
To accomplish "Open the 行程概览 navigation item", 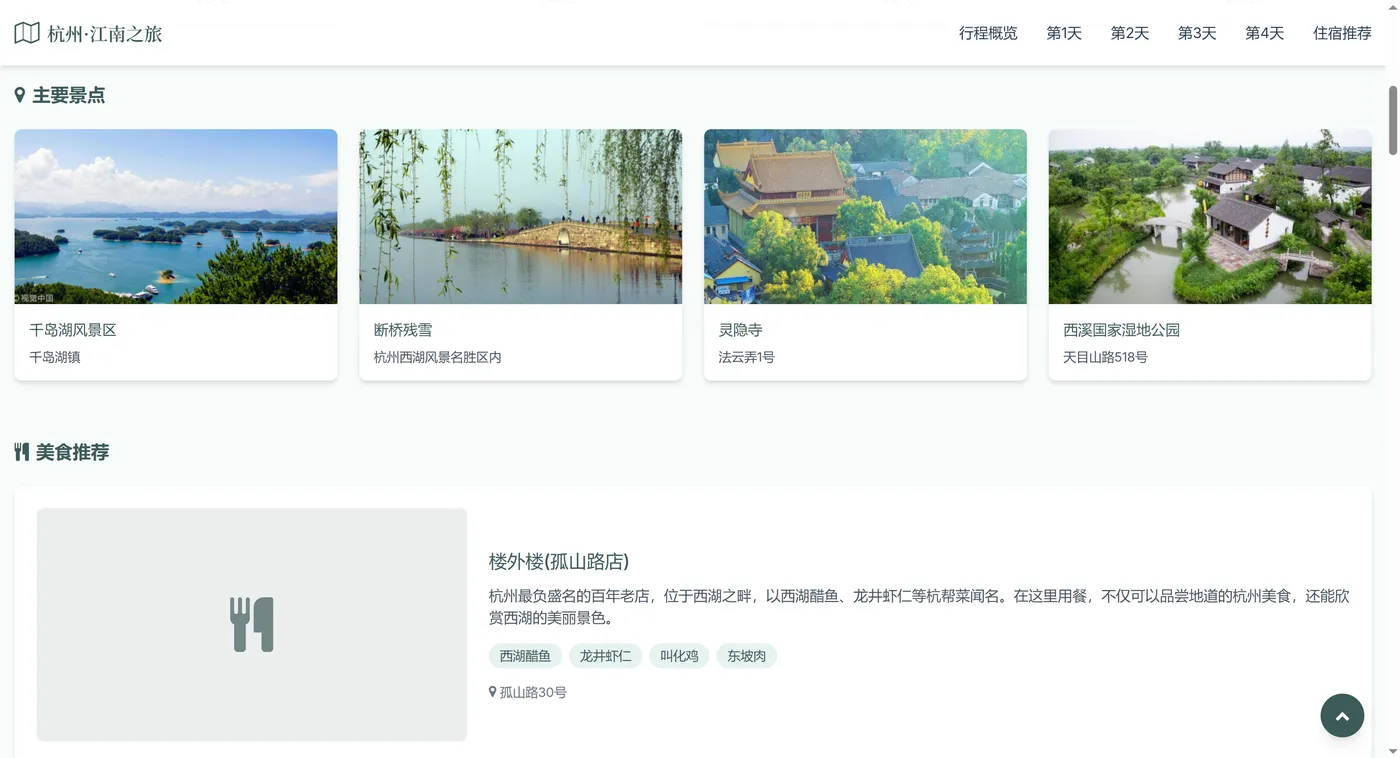I will click(x=987, y=33).
